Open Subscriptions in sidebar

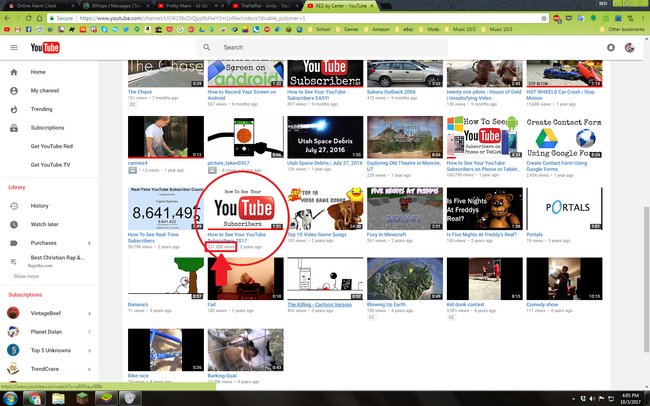[x=47, y=128]
